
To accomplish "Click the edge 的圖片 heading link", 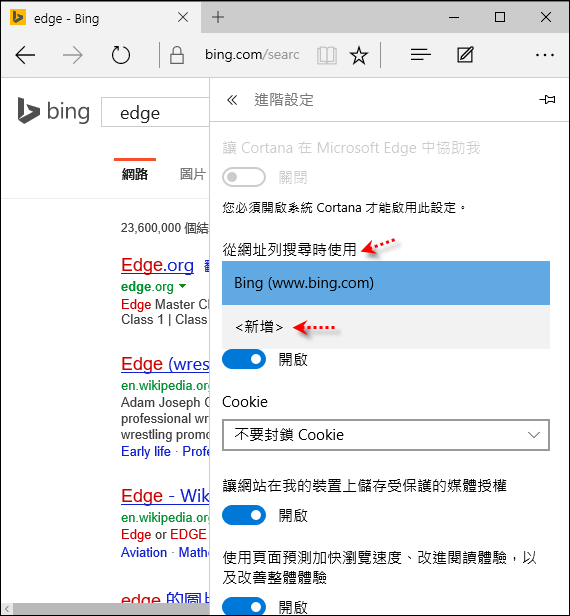I will pyautogui.click(x=165, y=600).
